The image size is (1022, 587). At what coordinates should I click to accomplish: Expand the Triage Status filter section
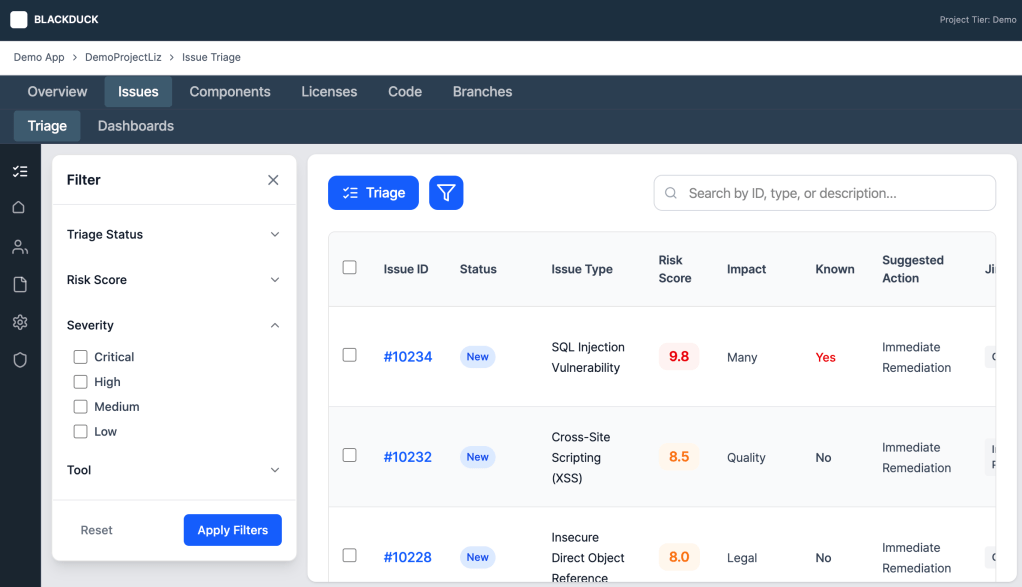(174, 235)
